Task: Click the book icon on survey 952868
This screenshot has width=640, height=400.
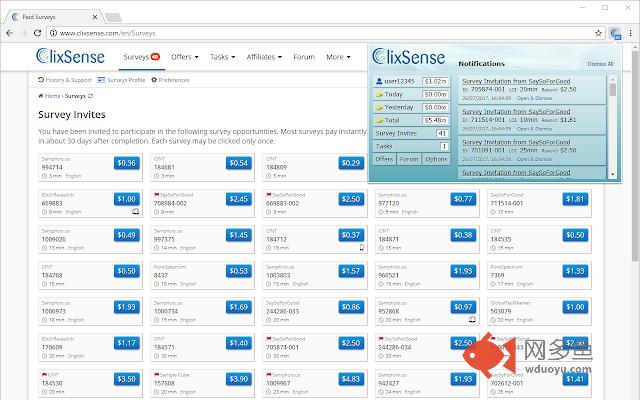Action: tap(472, 319)
